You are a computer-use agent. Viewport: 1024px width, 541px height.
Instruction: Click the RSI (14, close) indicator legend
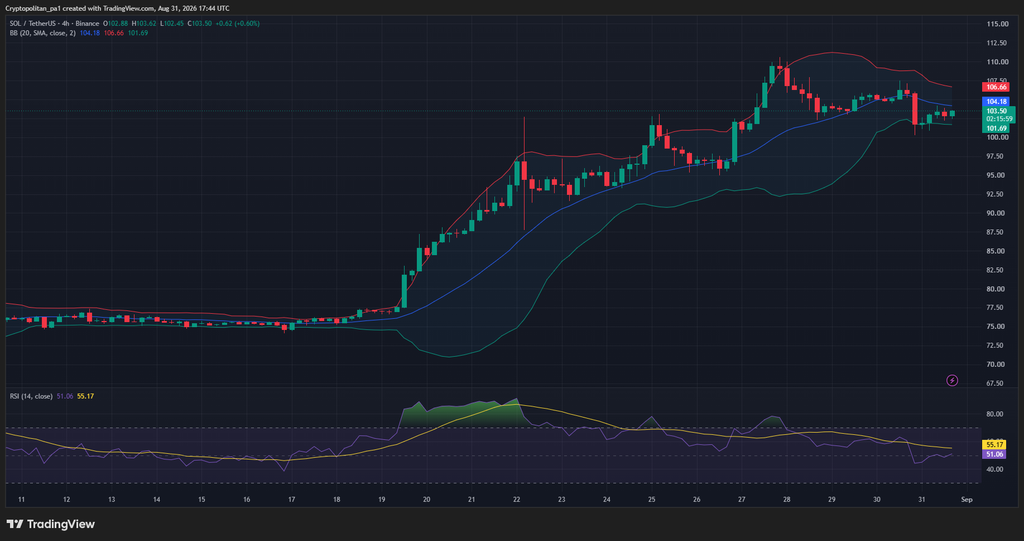[x=31, y=396]
